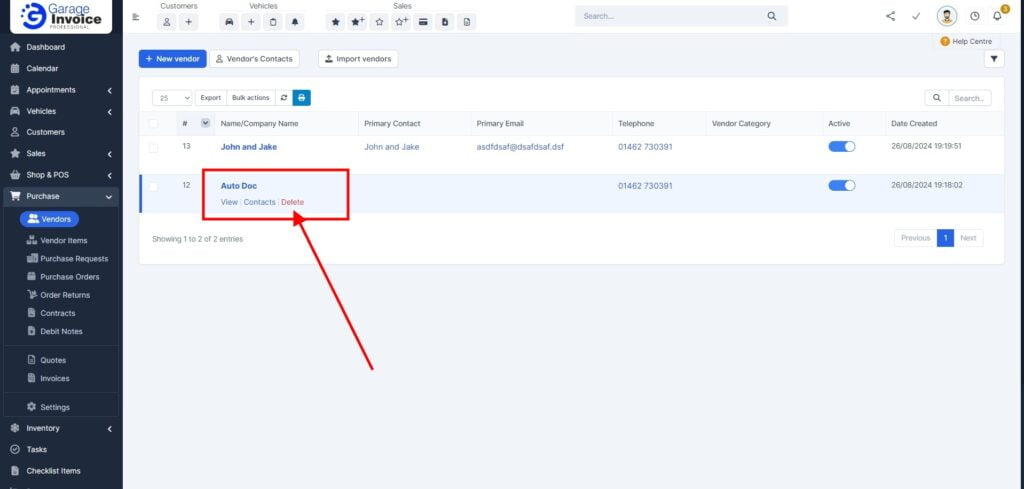1024x489 pixels.
Task: Open the customers person icon in the top bar
Action: pyautogui.click(x=167, y=22)
